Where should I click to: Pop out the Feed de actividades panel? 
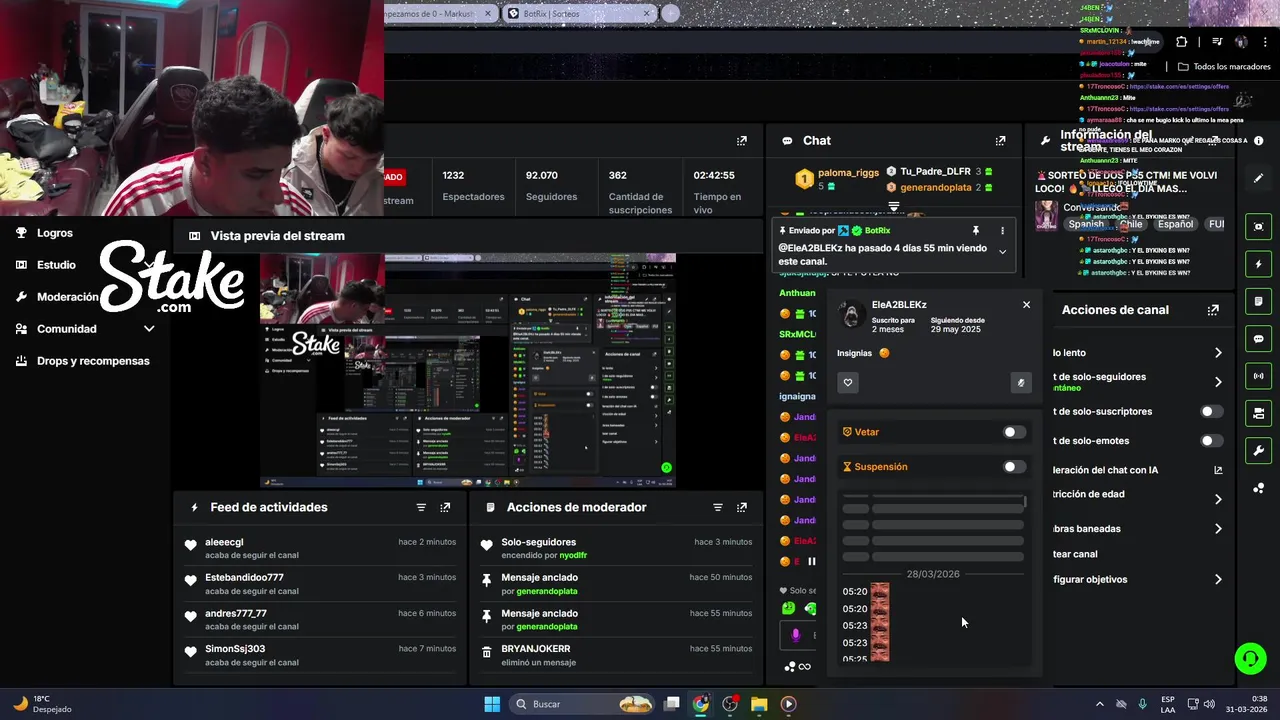coord(445,508)
